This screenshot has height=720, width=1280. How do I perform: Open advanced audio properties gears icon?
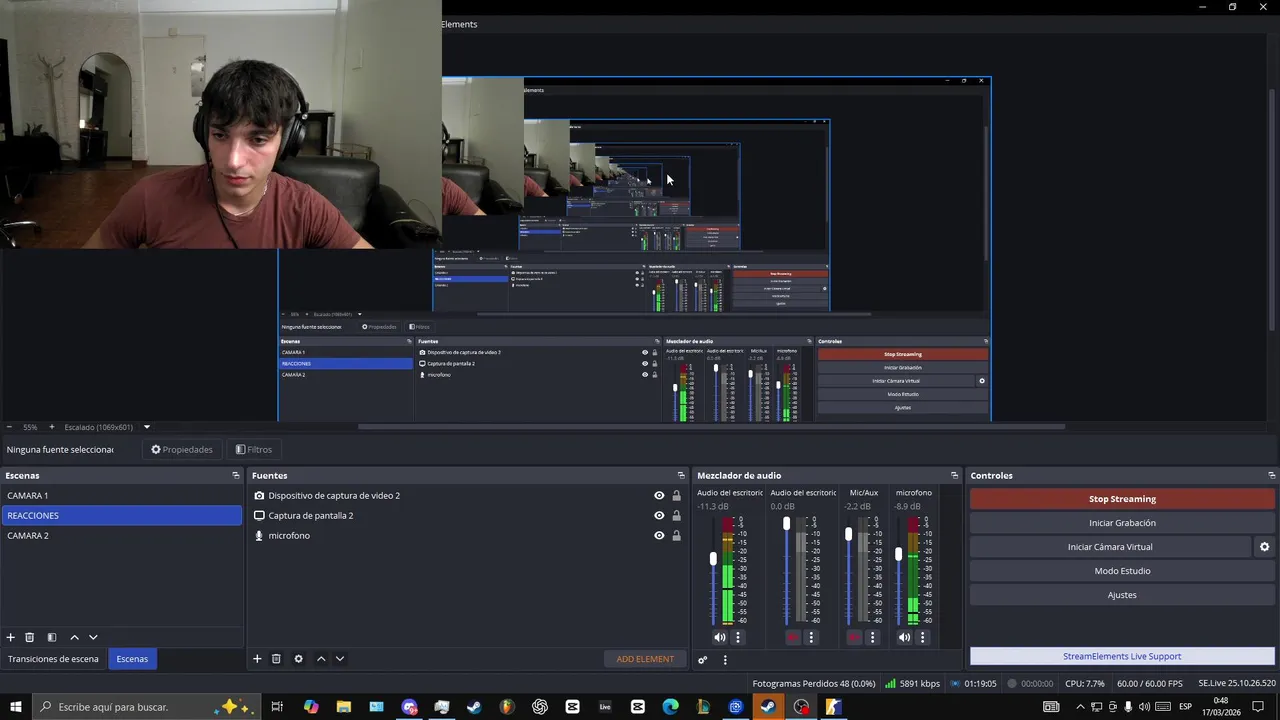[703, 659]
